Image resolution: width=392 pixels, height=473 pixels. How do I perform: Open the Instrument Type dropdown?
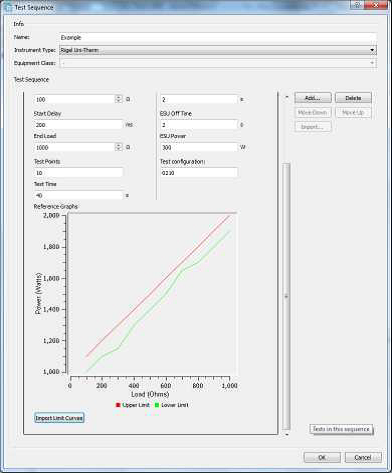click(x=218, y=50)
